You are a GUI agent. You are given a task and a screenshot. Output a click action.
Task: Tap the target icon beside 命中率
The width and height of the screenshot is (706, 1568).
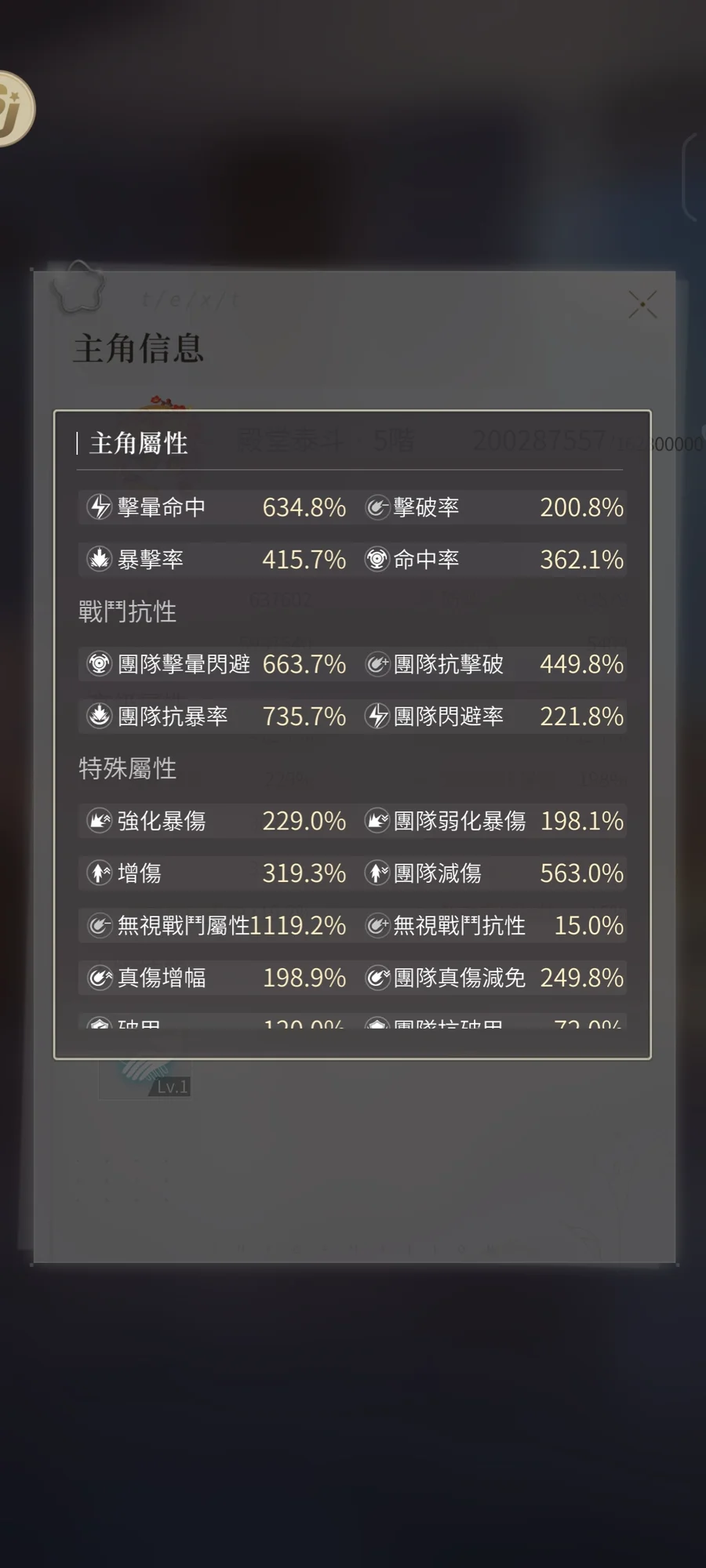tap(377, 559)
